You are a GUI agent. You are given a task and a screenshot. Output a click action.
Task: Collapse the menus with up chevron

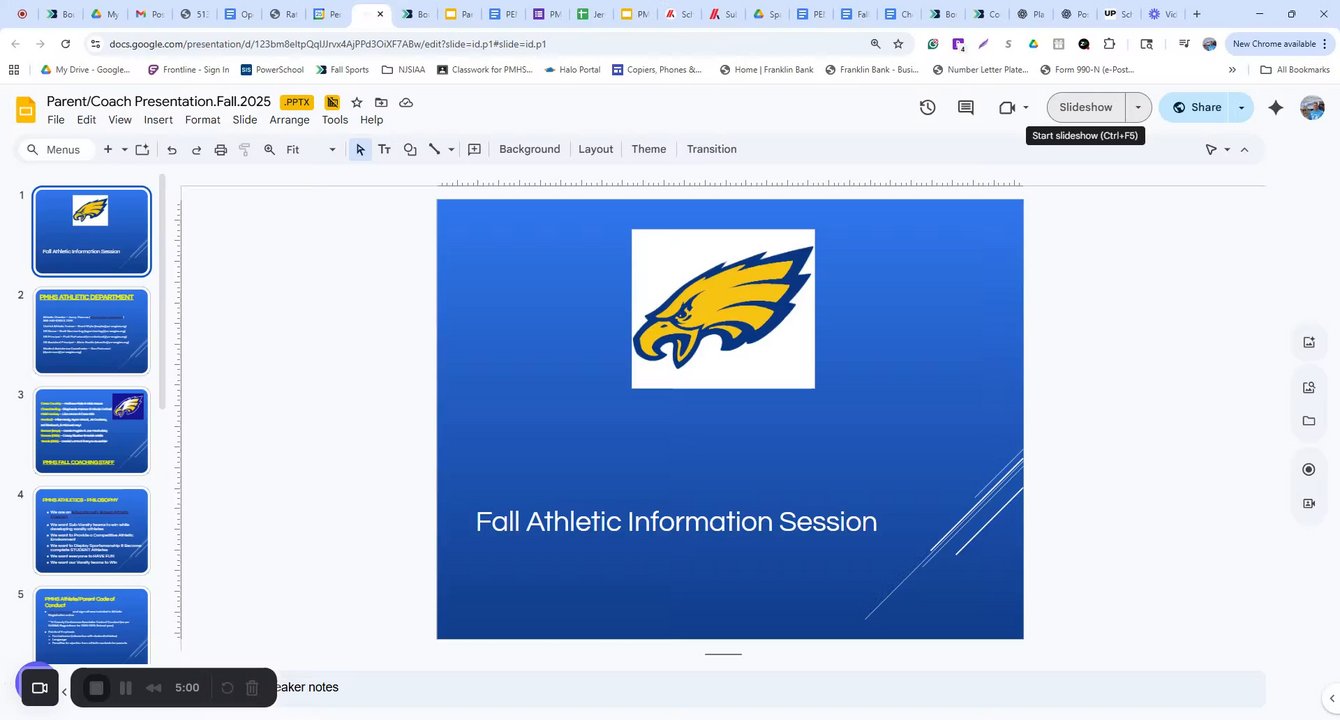[1244, 149]
